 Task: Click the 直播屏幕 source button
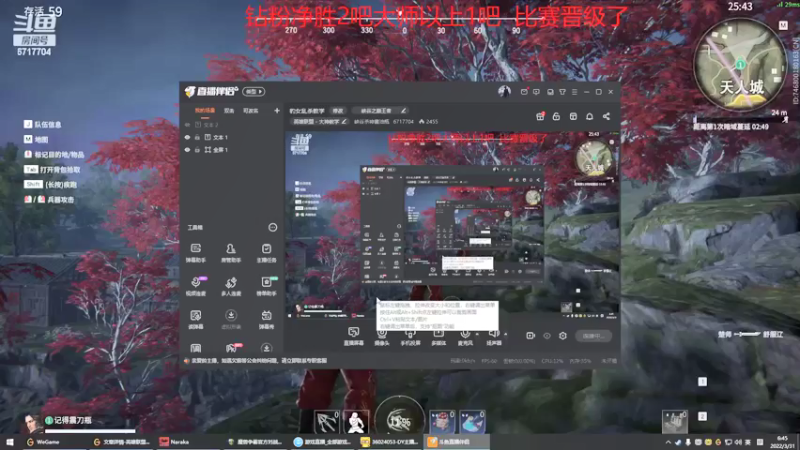click(x=354, y=336)
